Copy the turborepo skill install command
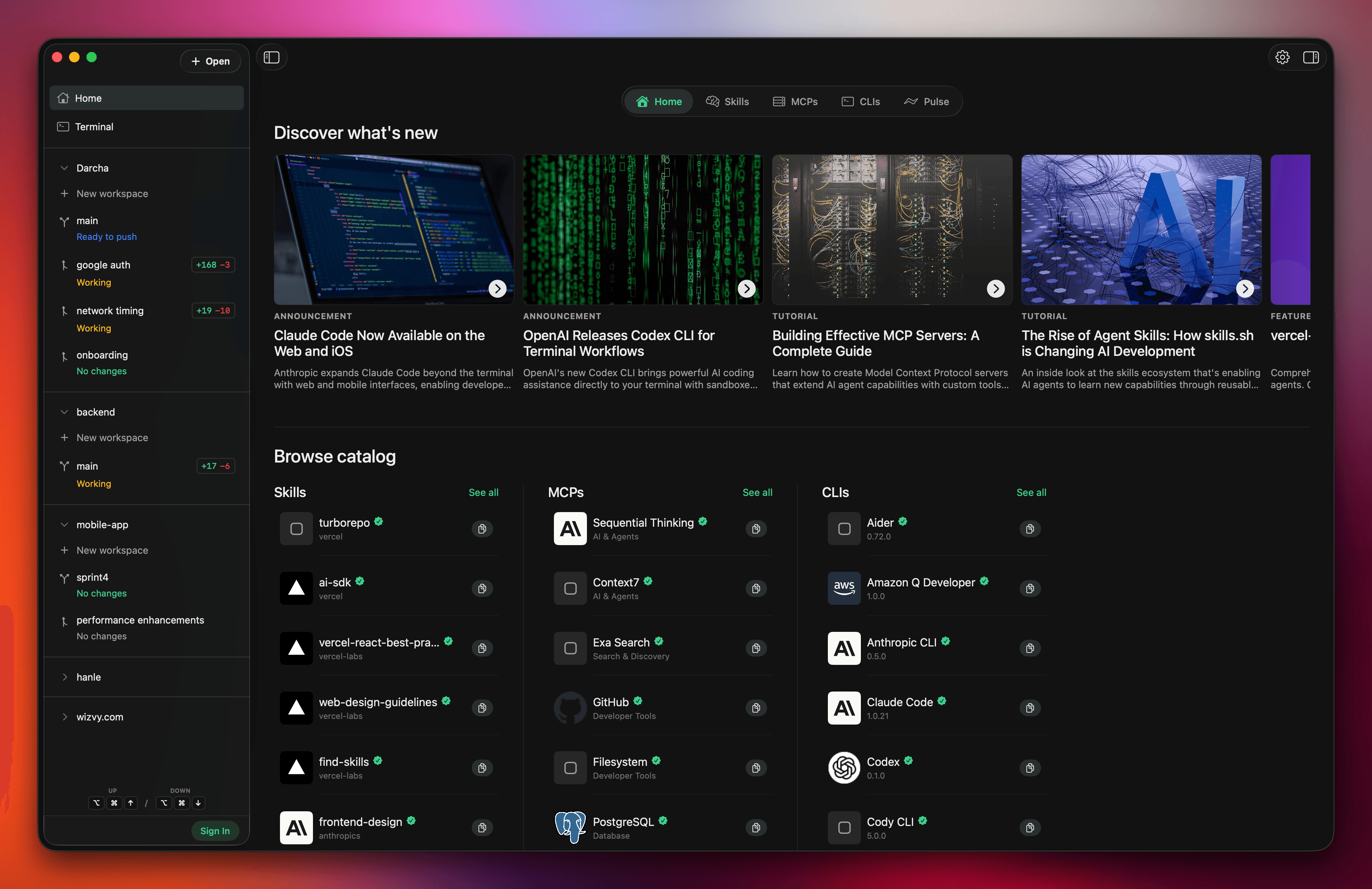The width and height of the screenshot is (1372, 889). click(x=482, y=529)
